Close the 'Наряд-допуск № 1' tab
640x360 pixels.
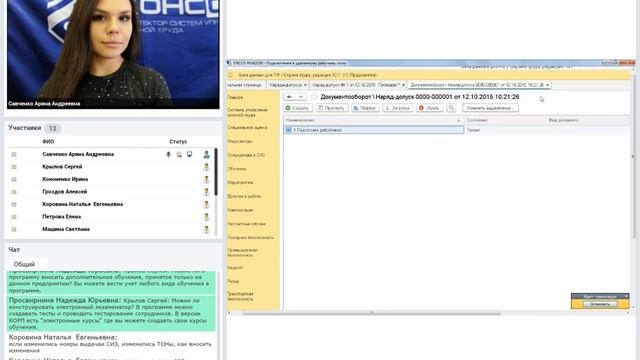[x=403, y=85]
